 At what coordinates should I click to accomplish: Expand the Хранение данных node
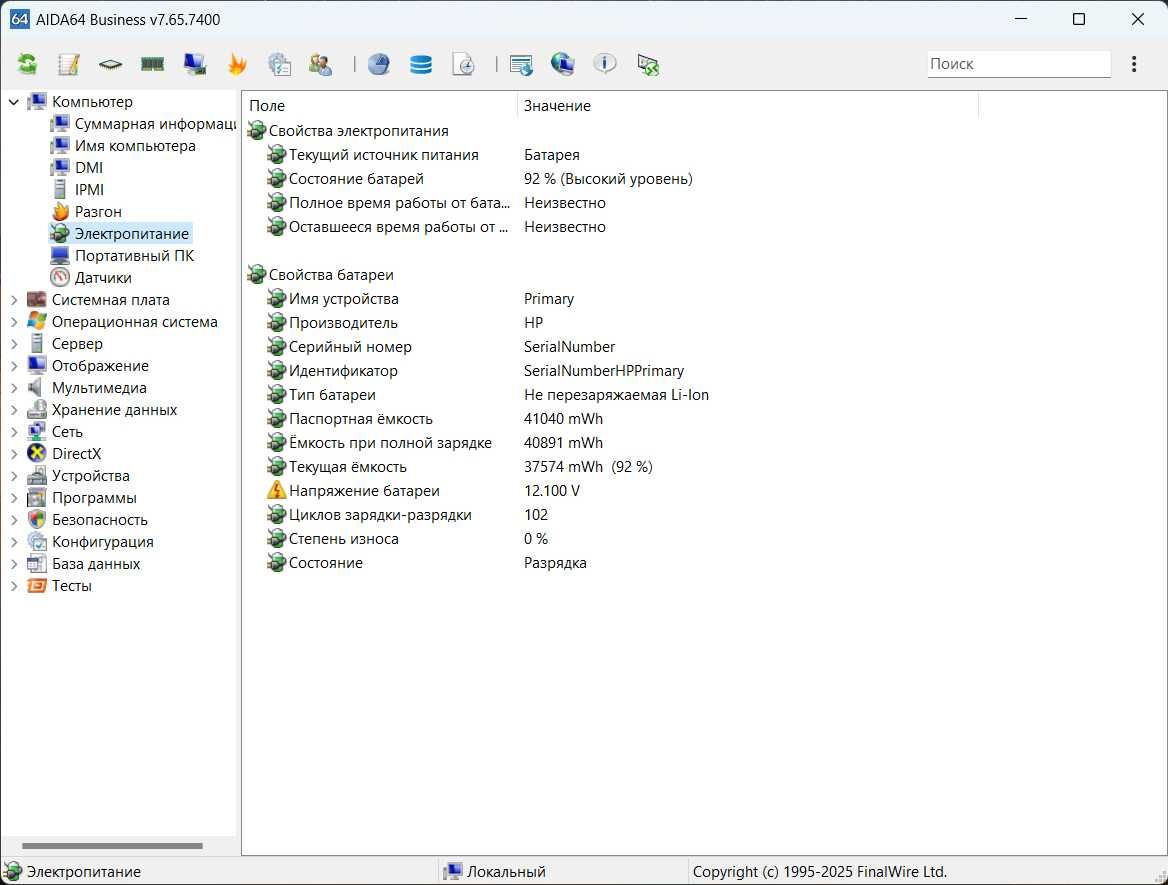tap(13, 410)
